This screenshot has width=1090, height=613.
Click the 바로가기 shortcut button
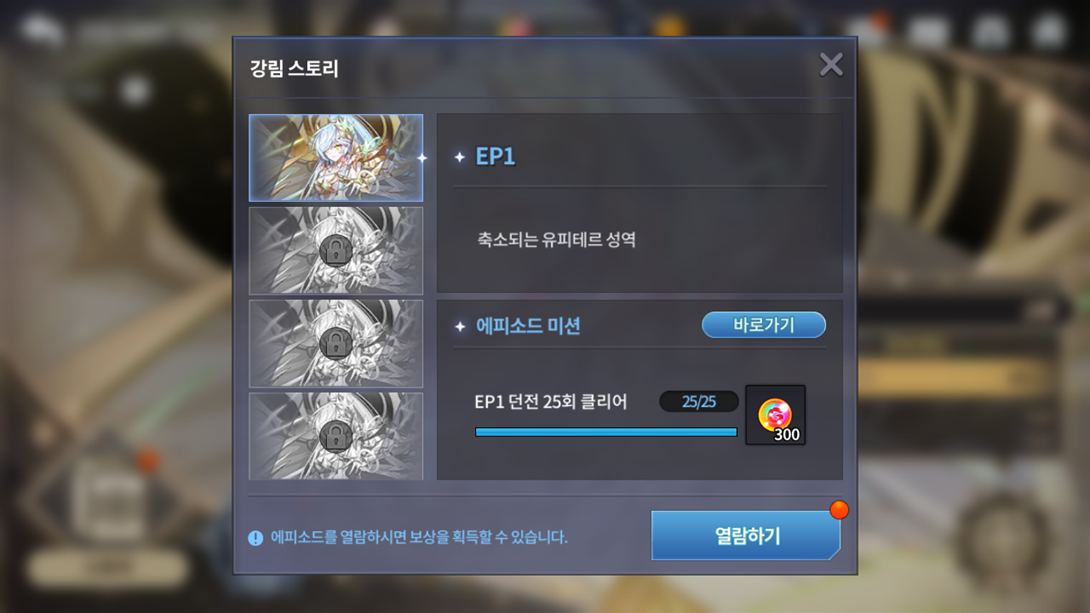pos(763,325)
